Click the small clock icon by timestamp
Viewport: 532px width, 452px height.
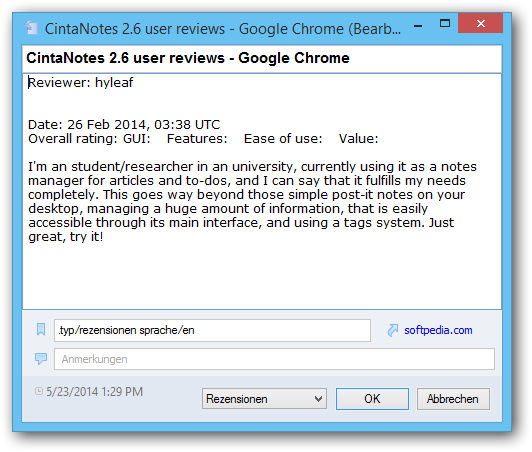pyautogui.click(x=39, y=391)
